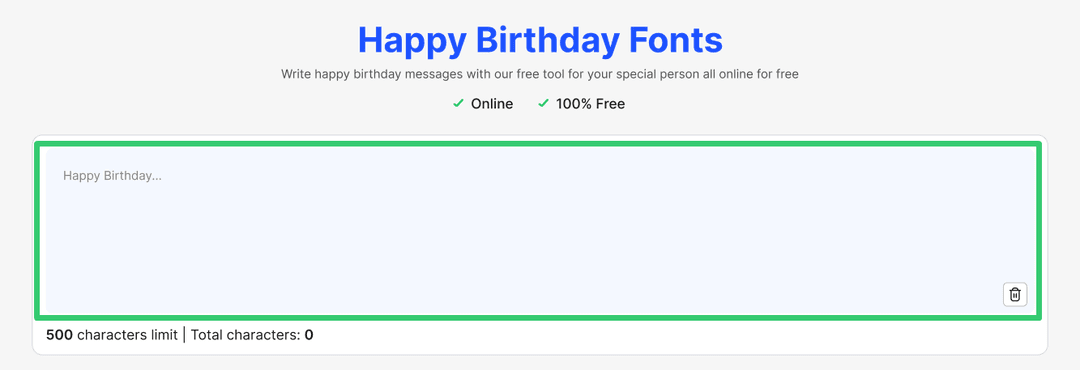Click the vertical divider between limit and total
Image resolution: width=1080 pixels, height=370 pixels.
click(x=185, y=336)
